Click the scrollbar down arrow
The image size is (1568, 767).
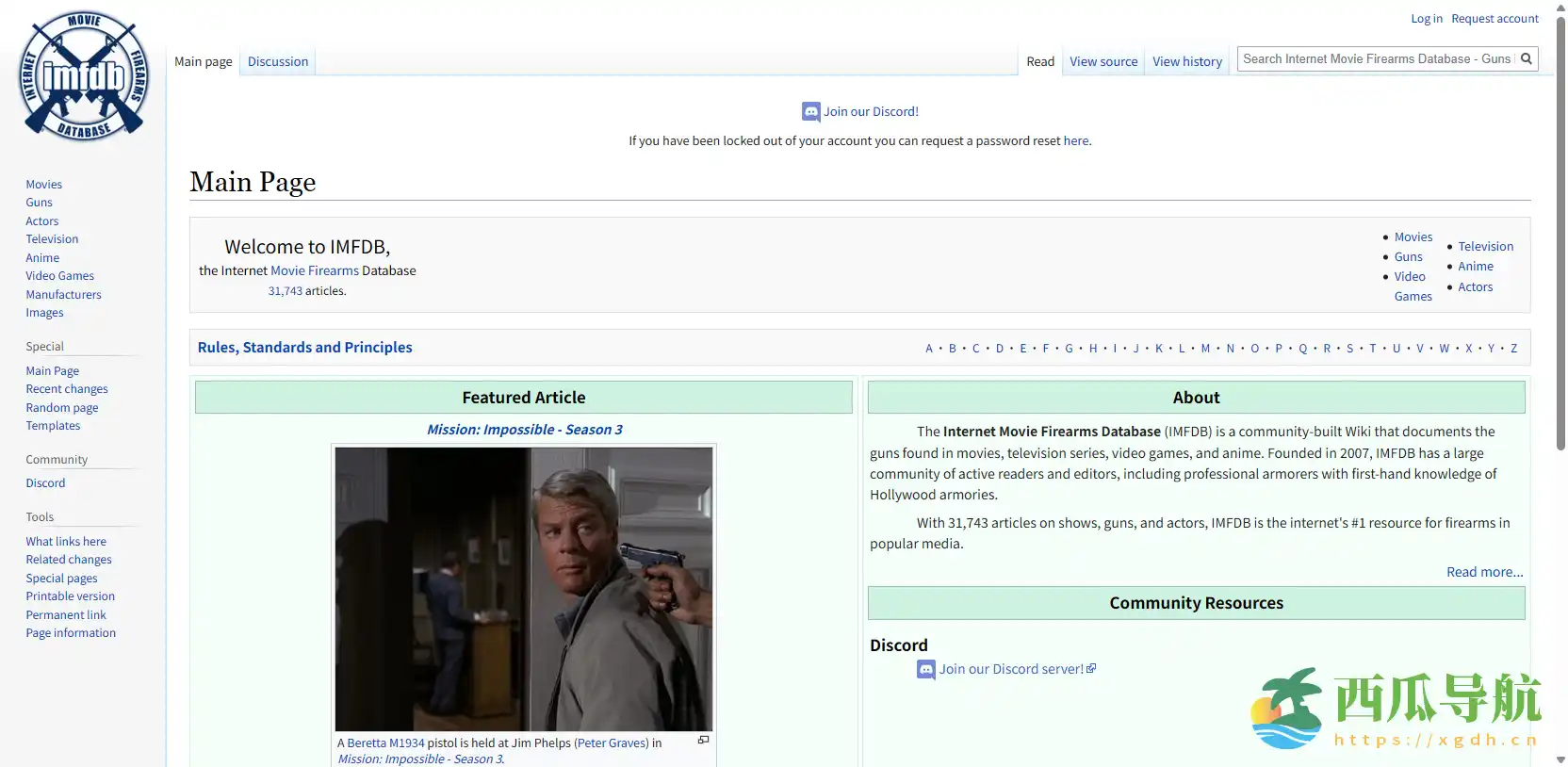point(1560,759)
